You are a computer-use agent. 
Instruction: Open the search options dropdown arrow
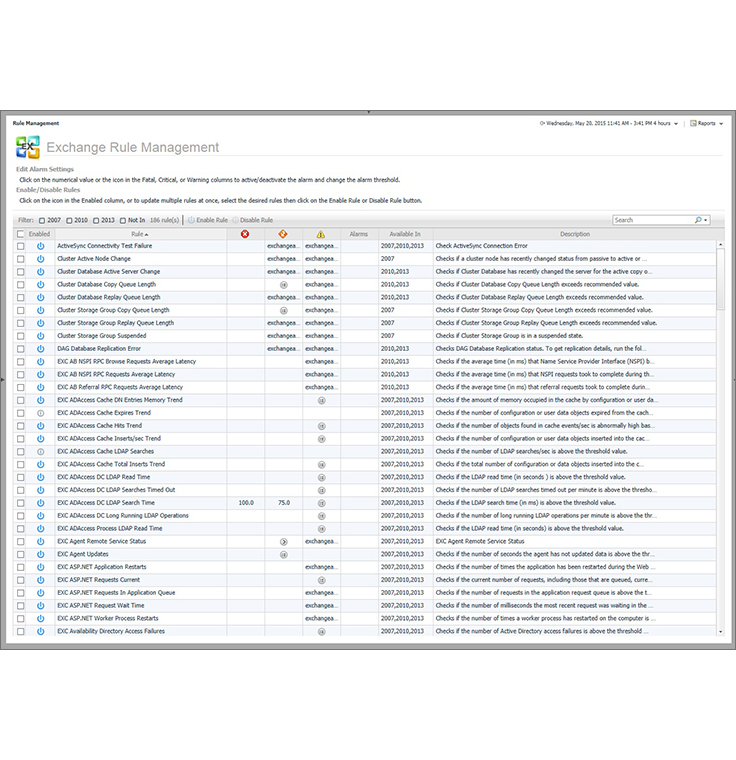(705, 221)
